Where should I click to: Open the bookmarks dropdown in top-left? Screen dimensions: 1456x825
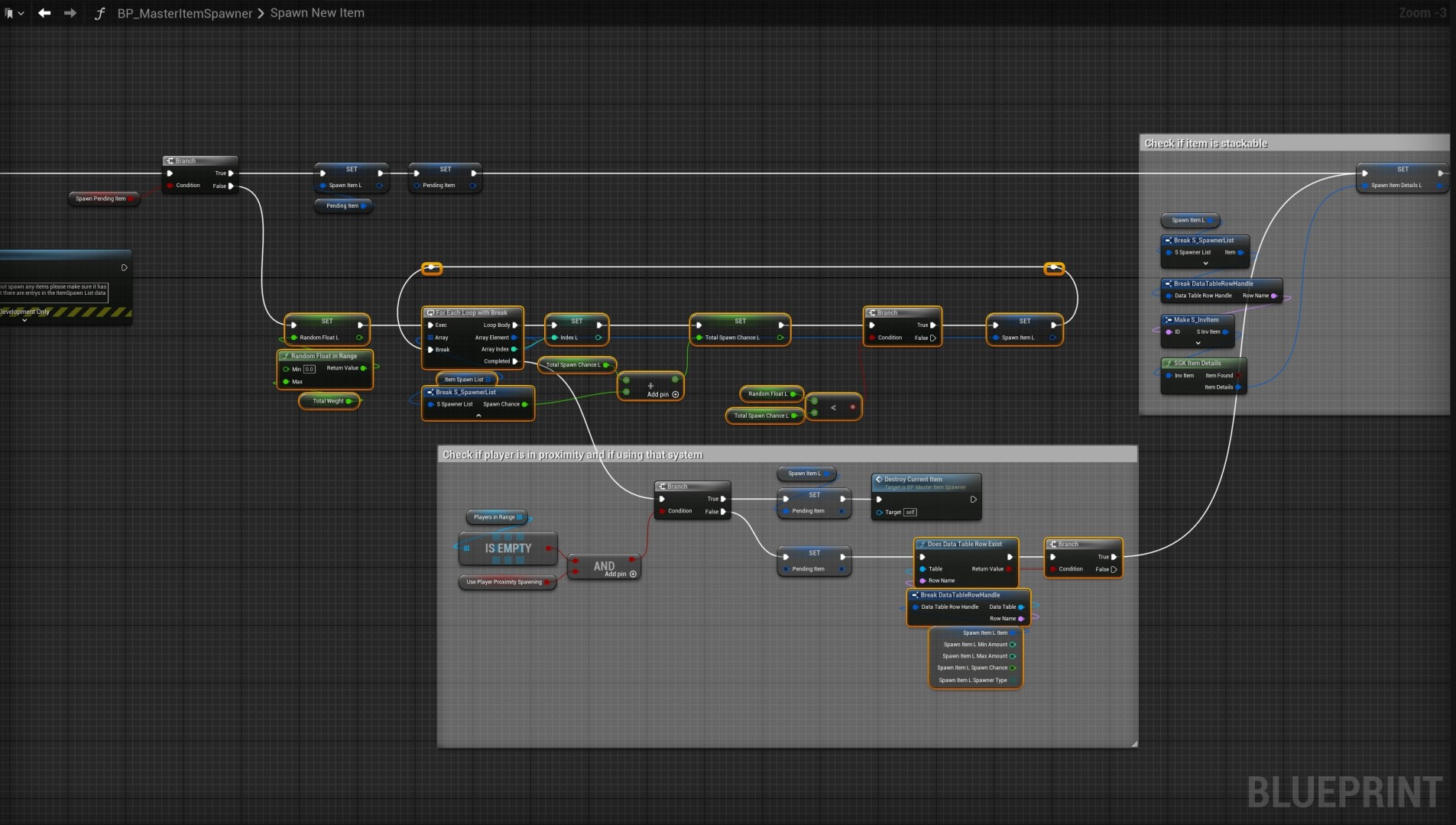14,13
